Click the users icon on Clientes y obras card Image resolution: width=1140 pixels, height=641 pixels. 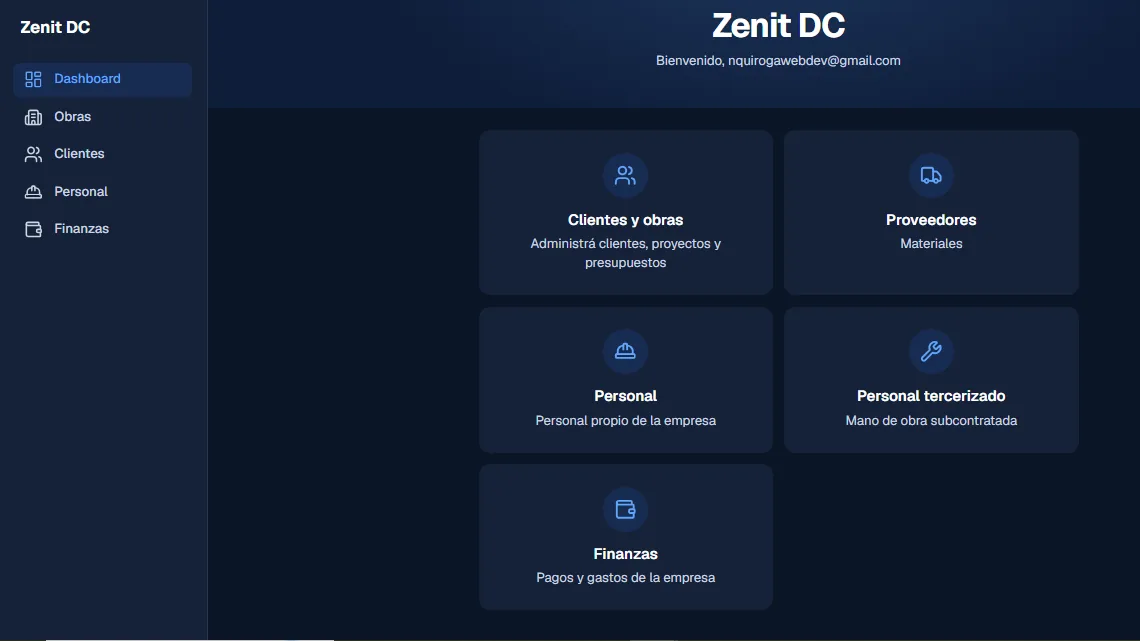pos(625,175)
